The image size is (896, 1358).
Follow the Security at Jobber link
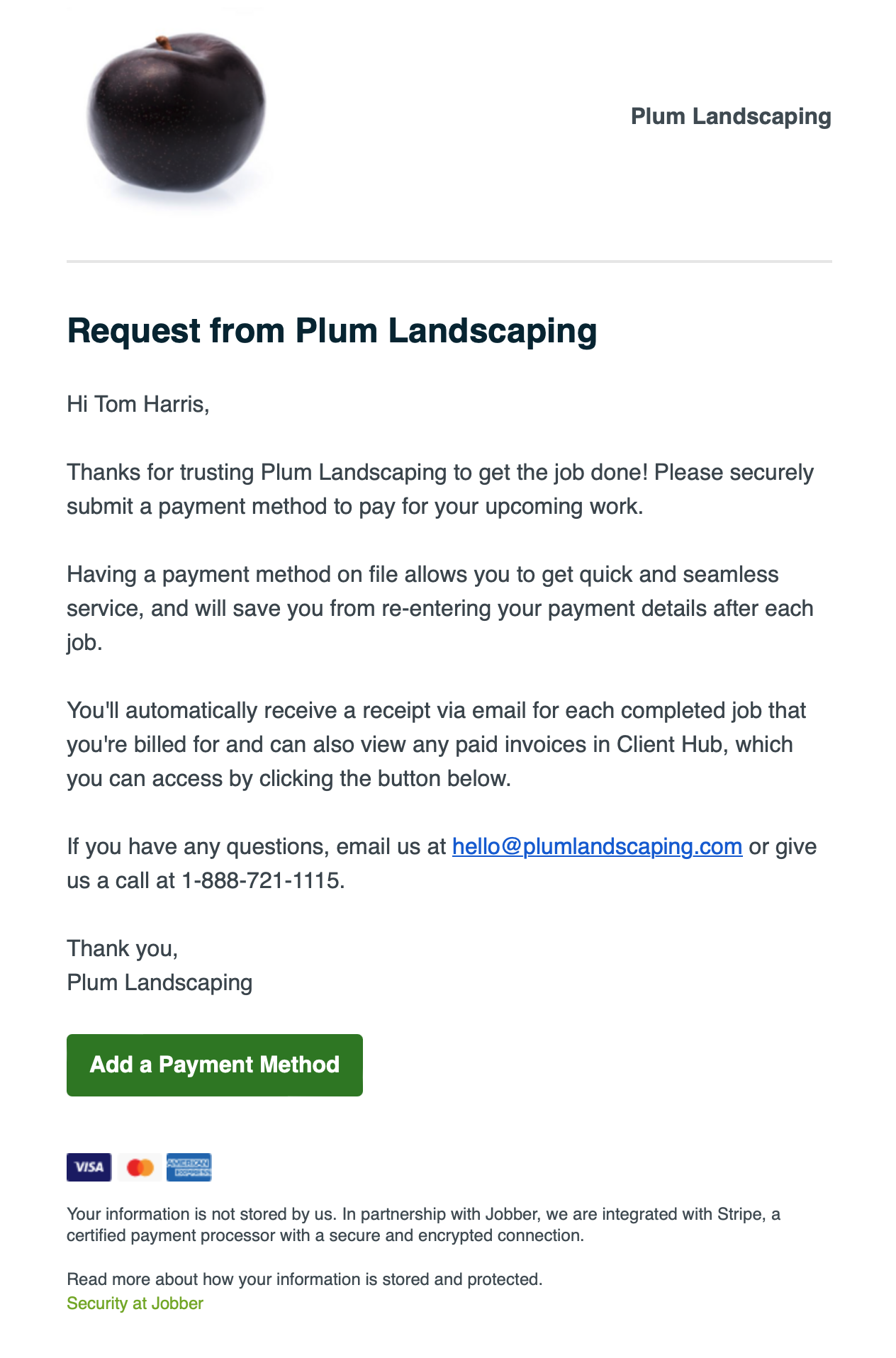click(x=135, y=1303)
